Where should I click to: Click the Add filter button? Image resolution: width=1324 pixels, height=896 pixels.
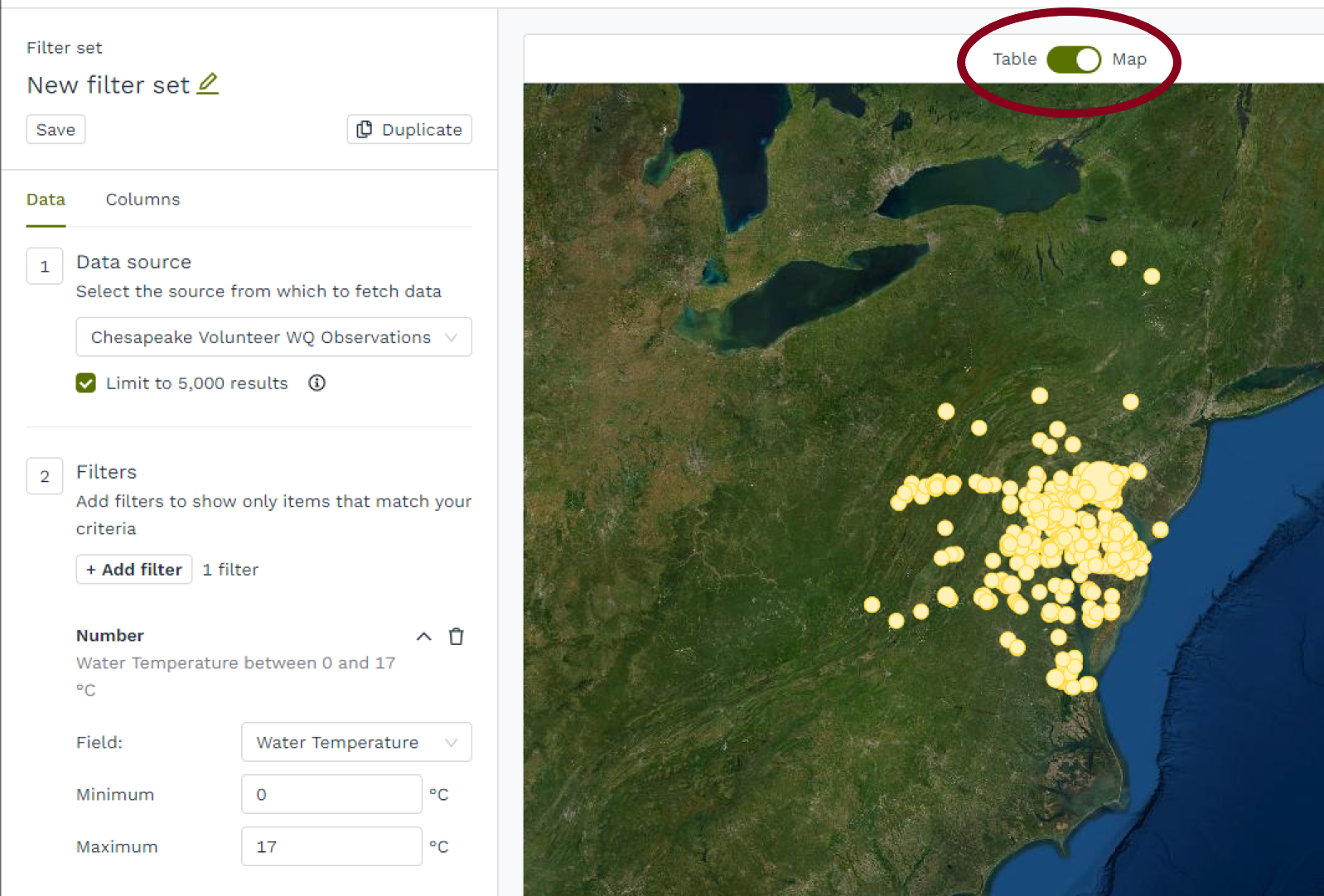pyautogui.click(x=134, y=570)
